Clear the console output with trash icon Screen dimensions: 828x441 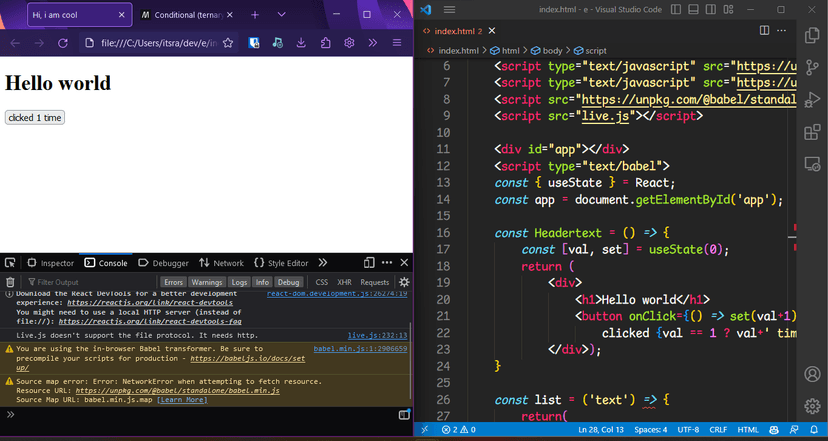click(x=10, y=282)
